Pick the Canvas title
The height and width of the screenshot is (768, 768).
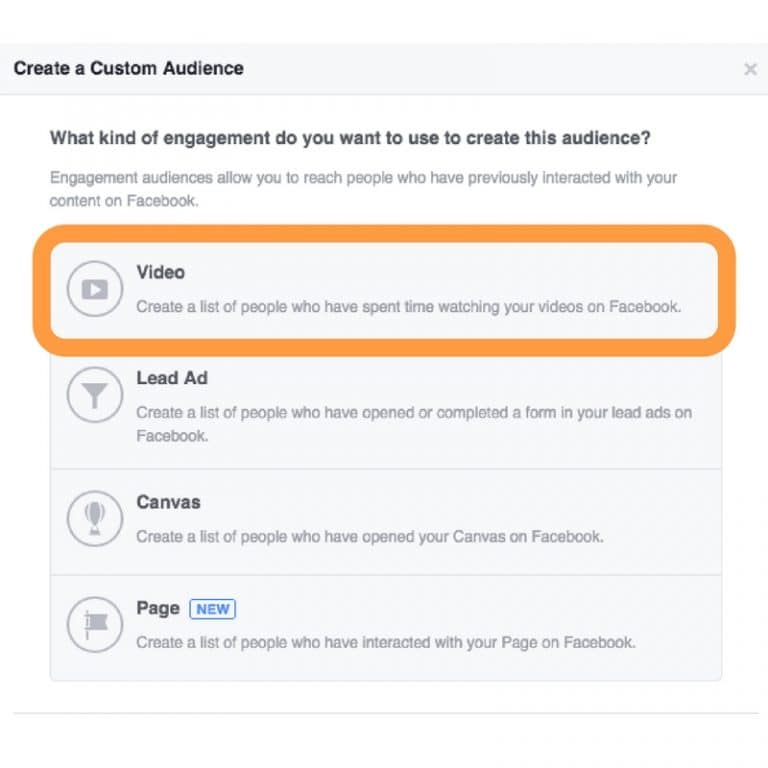(x=168, y=502)
